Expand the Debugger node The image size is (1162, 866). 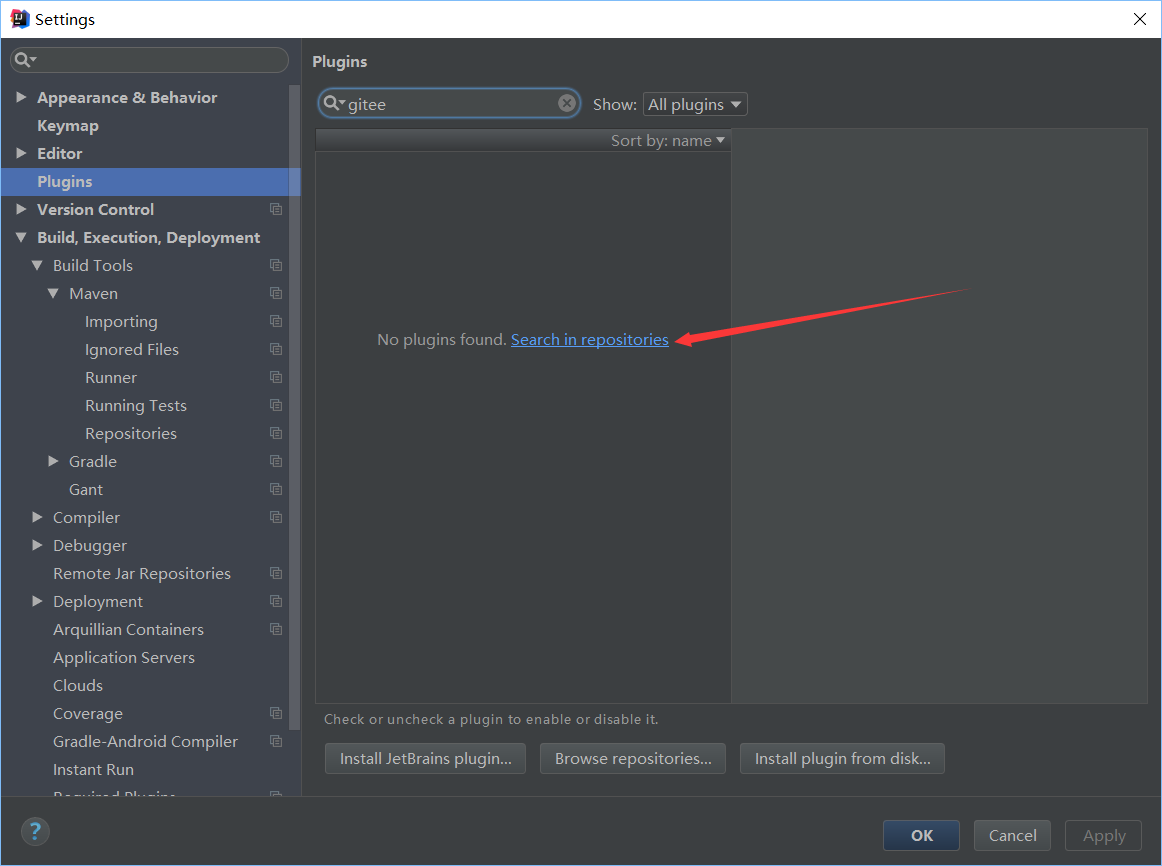coord(37,545)
